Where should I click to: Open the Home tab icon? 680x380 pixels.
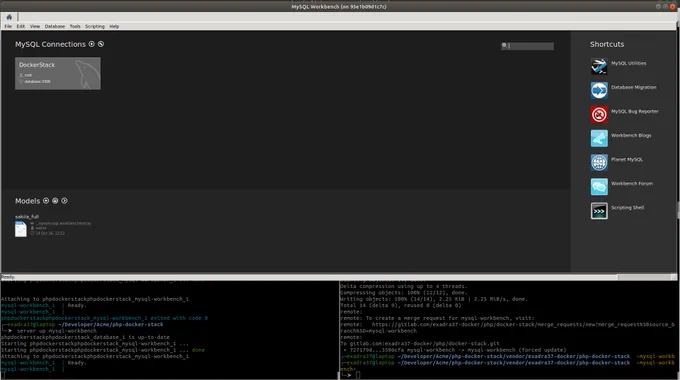tap(9, 17)
